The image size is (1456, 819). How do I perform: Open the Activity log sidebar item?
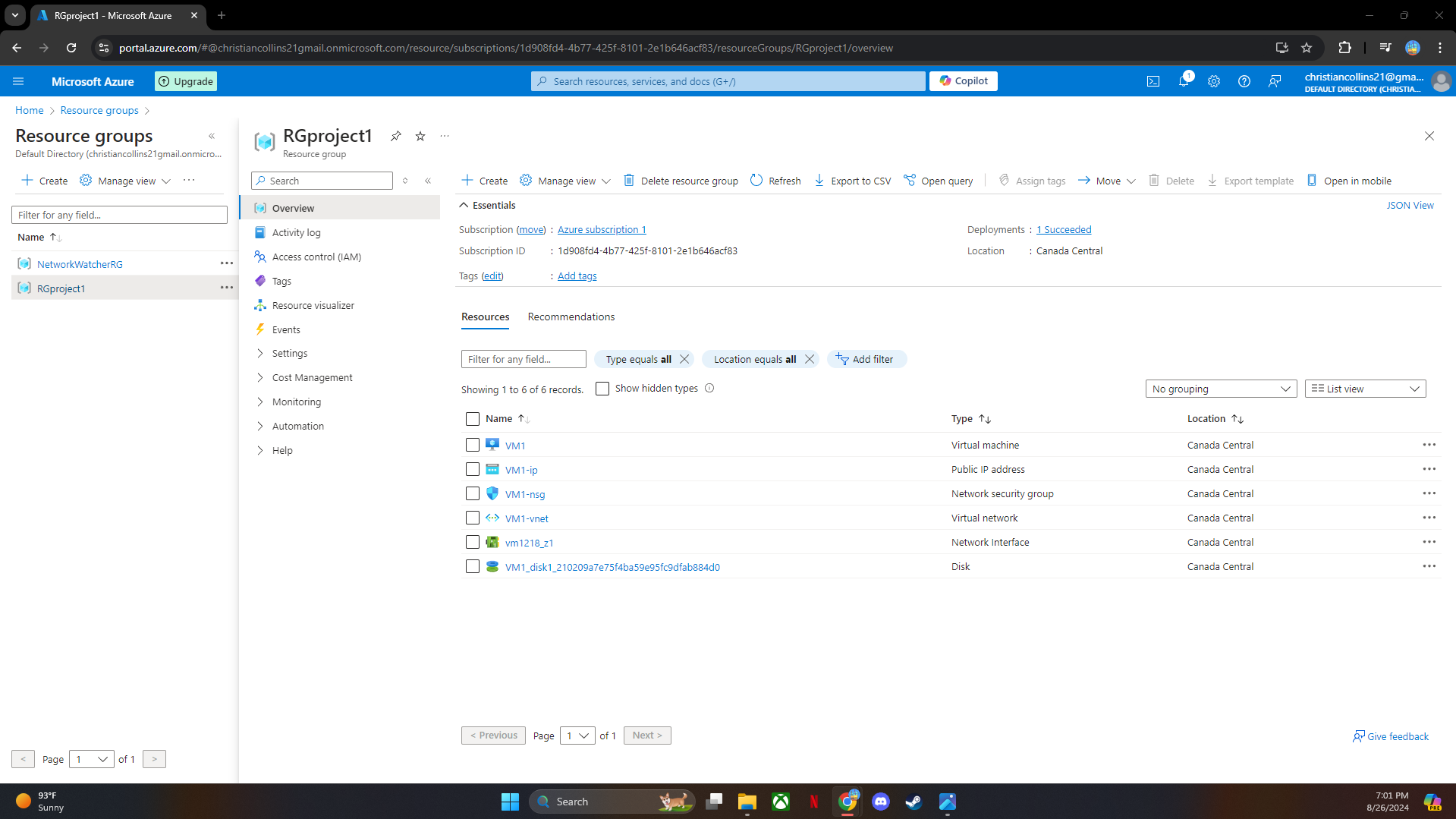click(x=296, y=232)
